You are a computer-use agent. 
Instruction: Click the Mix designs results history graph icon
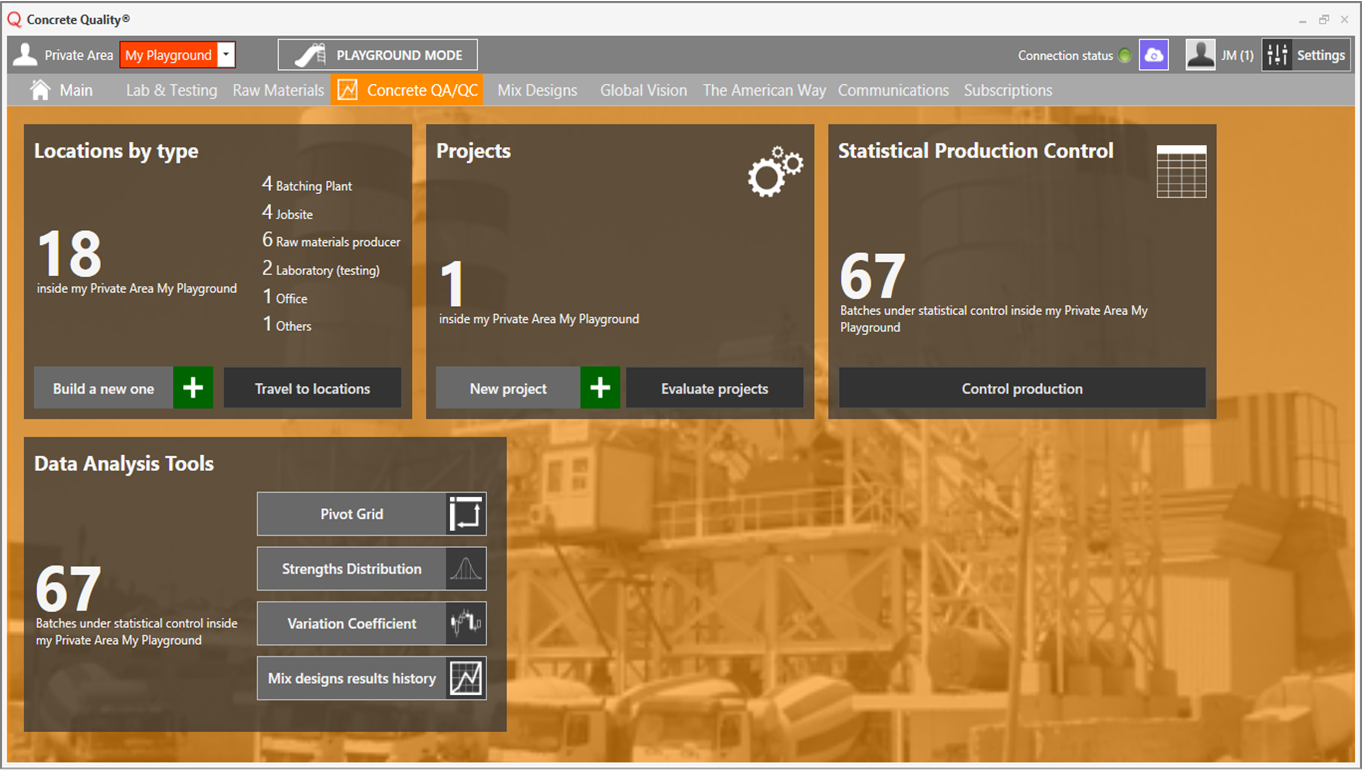point(466,679)
